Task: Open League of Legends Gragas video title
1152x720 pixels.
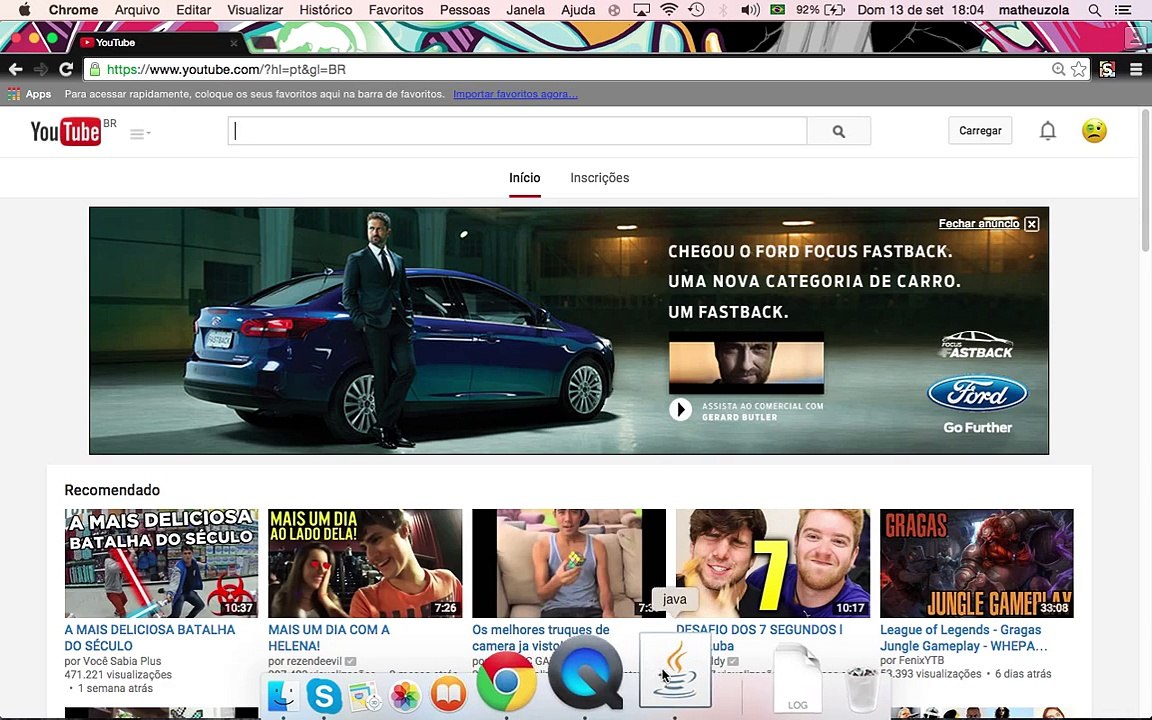Action: 963,638
